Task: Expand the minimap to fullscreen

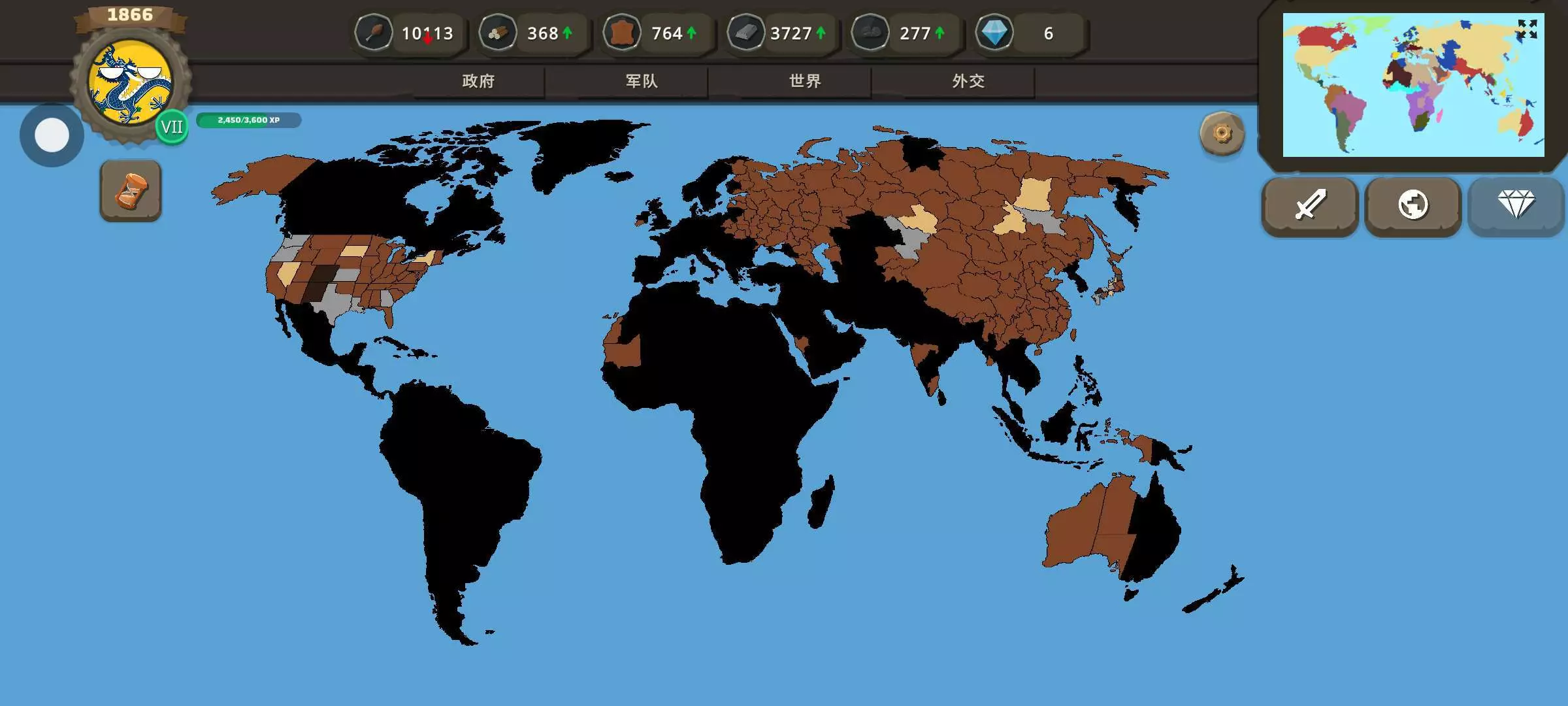Action: 1527,29
